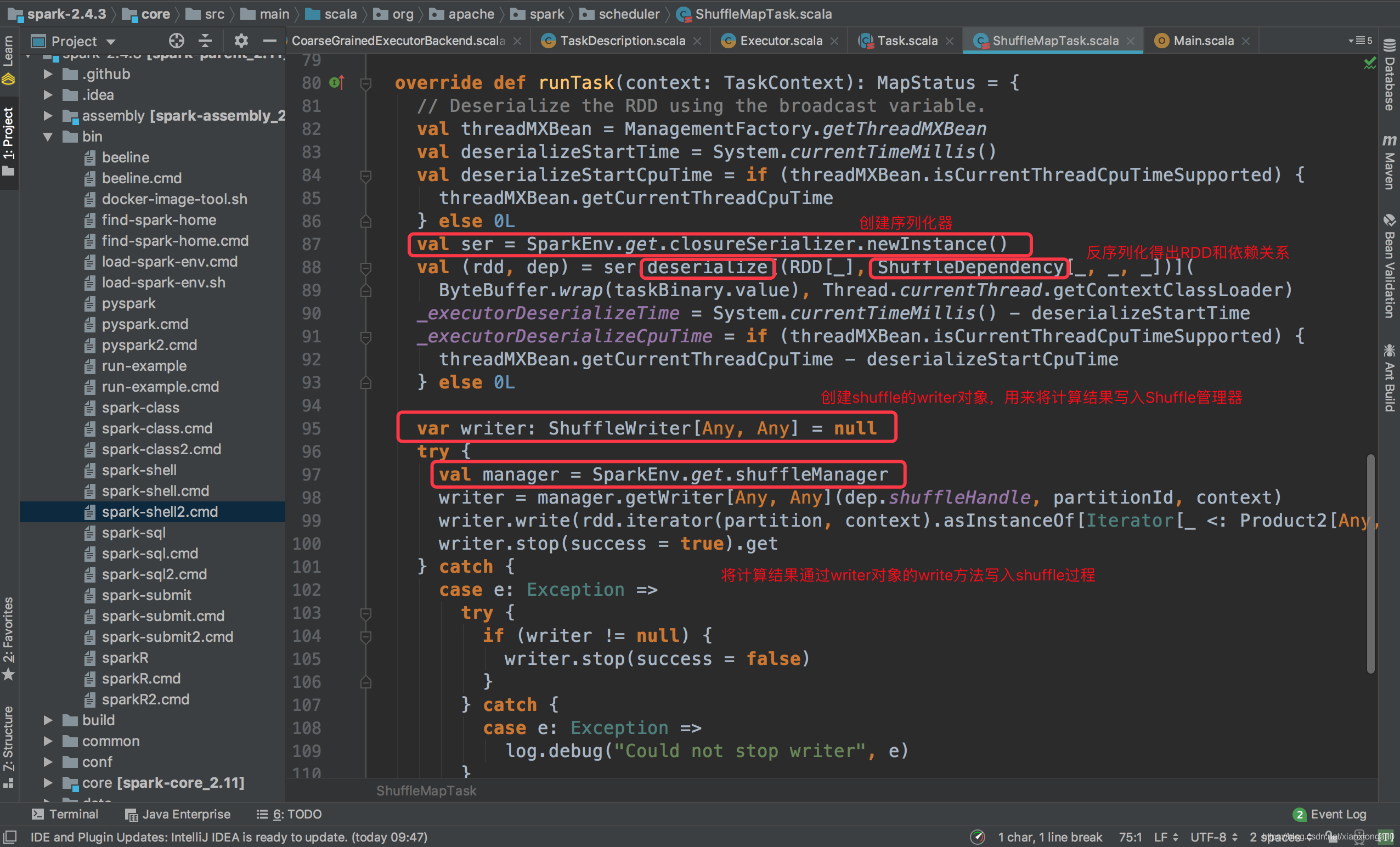Screen dimensions: 1400x847
Task: Collapse the bin folder
Action: click(x=48, y=137)
